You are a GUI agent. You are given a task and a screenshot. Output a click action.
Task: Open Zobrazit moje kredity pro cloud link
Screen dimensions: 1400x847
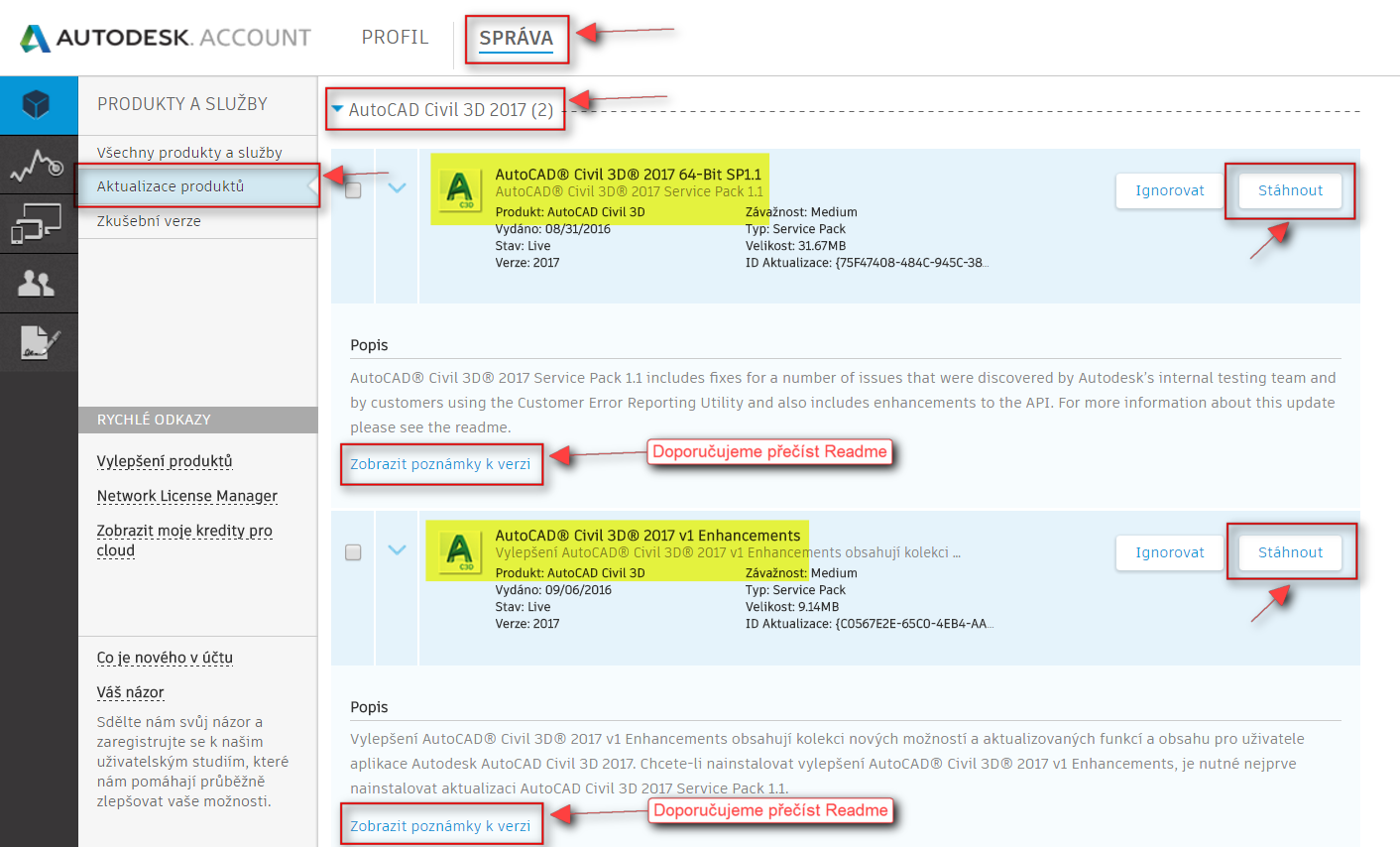click(184, 541)
